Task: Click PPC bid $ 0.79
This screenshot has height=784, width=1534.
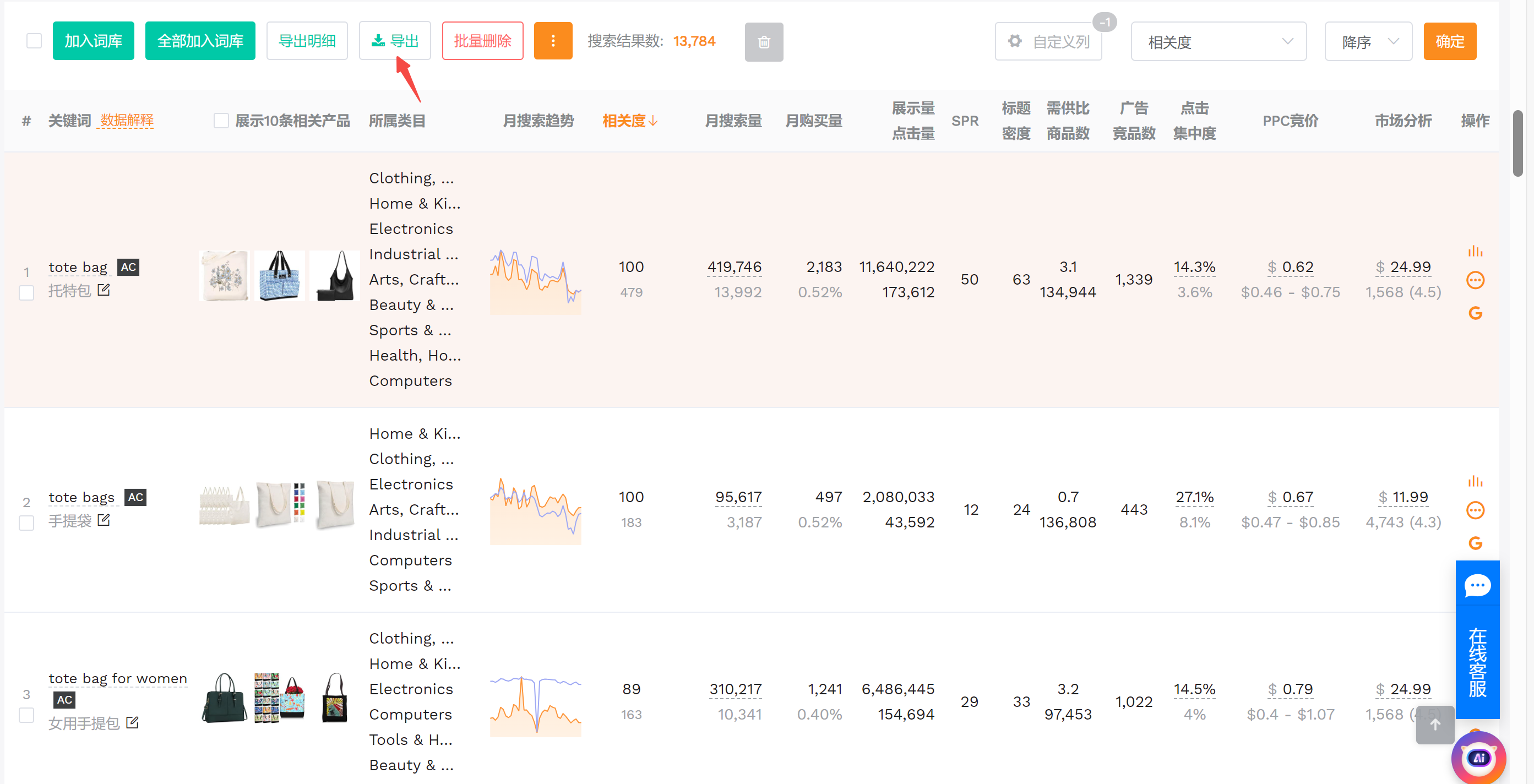Action: click(x=1290, y=689)
